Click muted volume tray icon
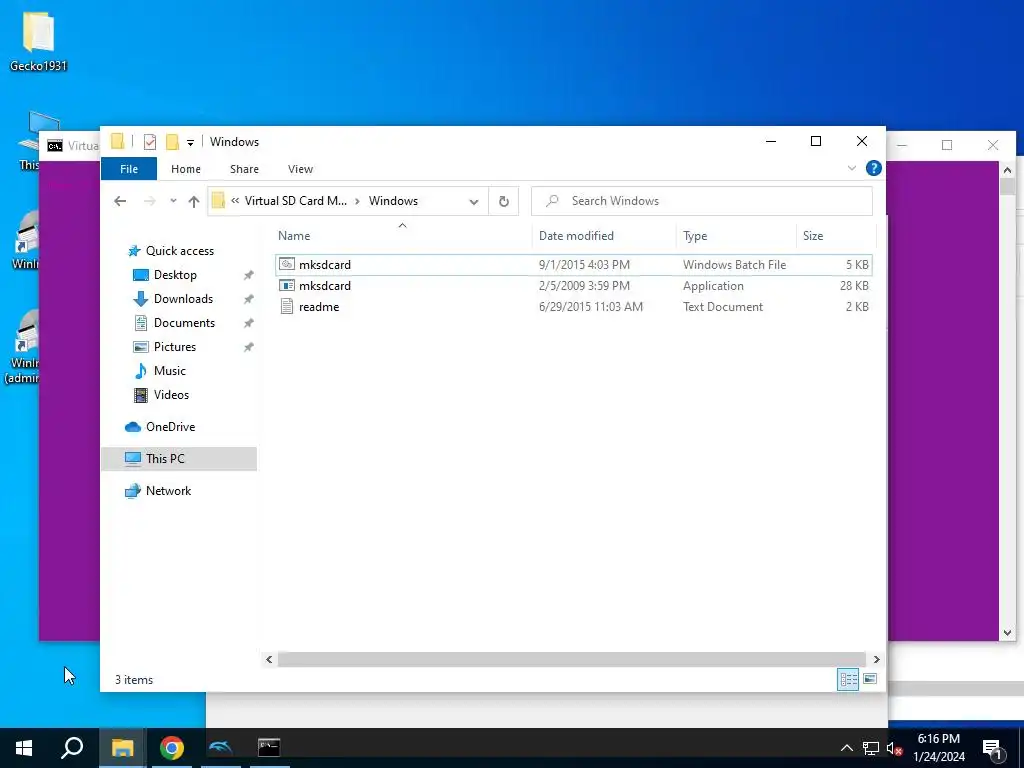The width and height of the screenshot is (1024, 768). click(894, 748)
